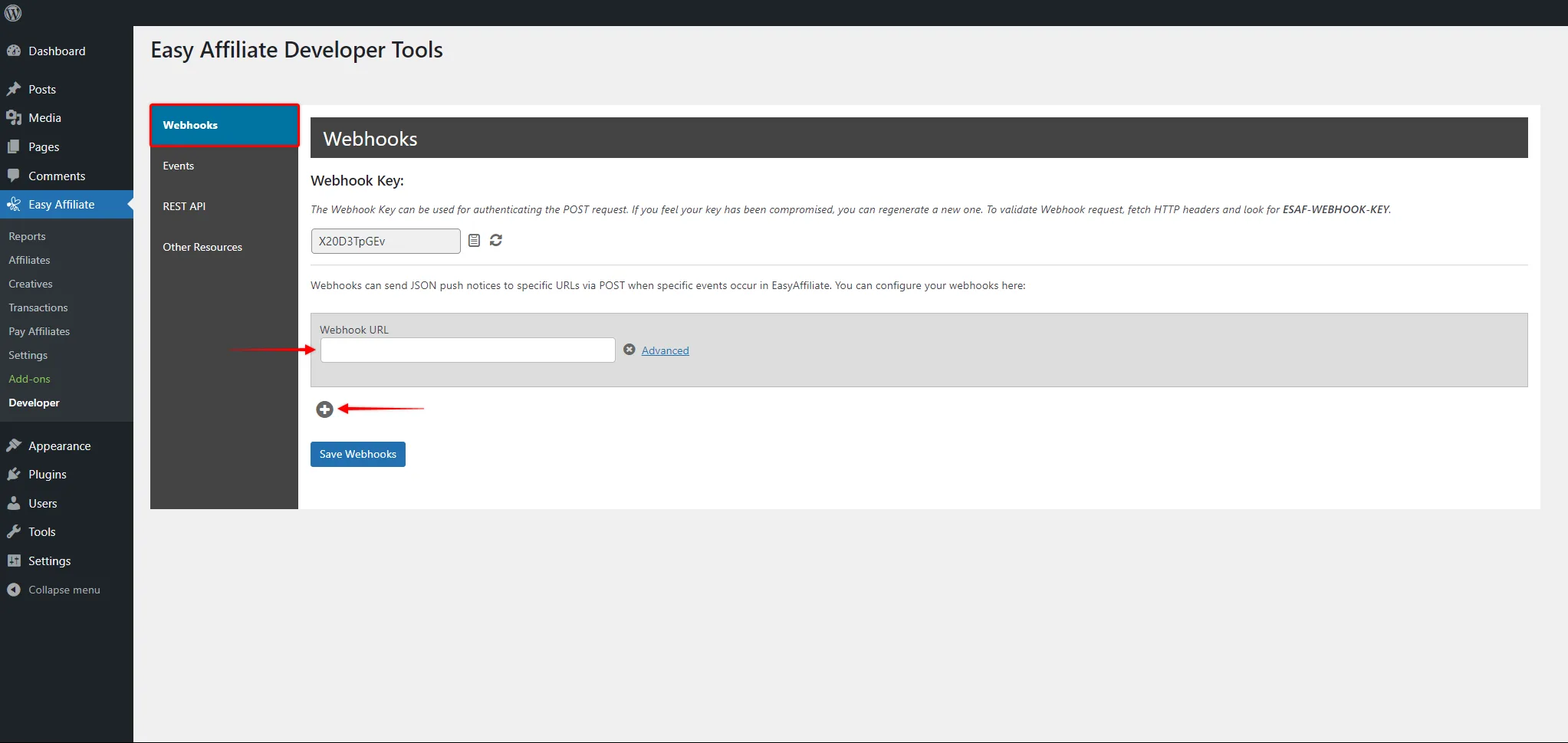Screen dimensions: 1568x743
Task: Open the Affiliates submenu item
Action: 29,260
